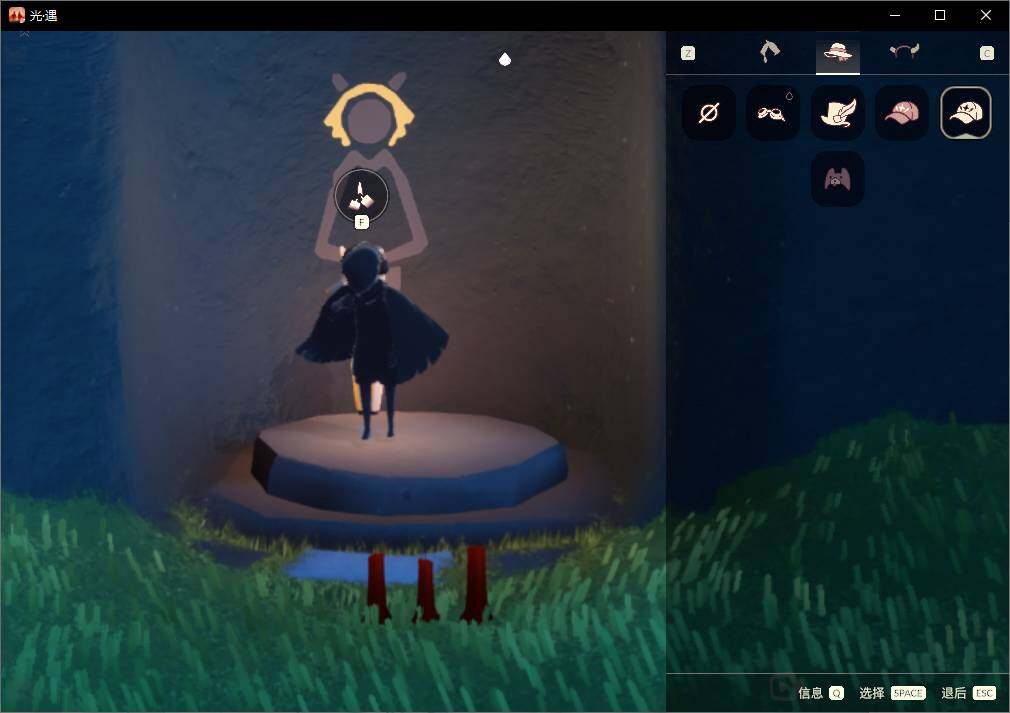Pick the winged top hat item

837,113
